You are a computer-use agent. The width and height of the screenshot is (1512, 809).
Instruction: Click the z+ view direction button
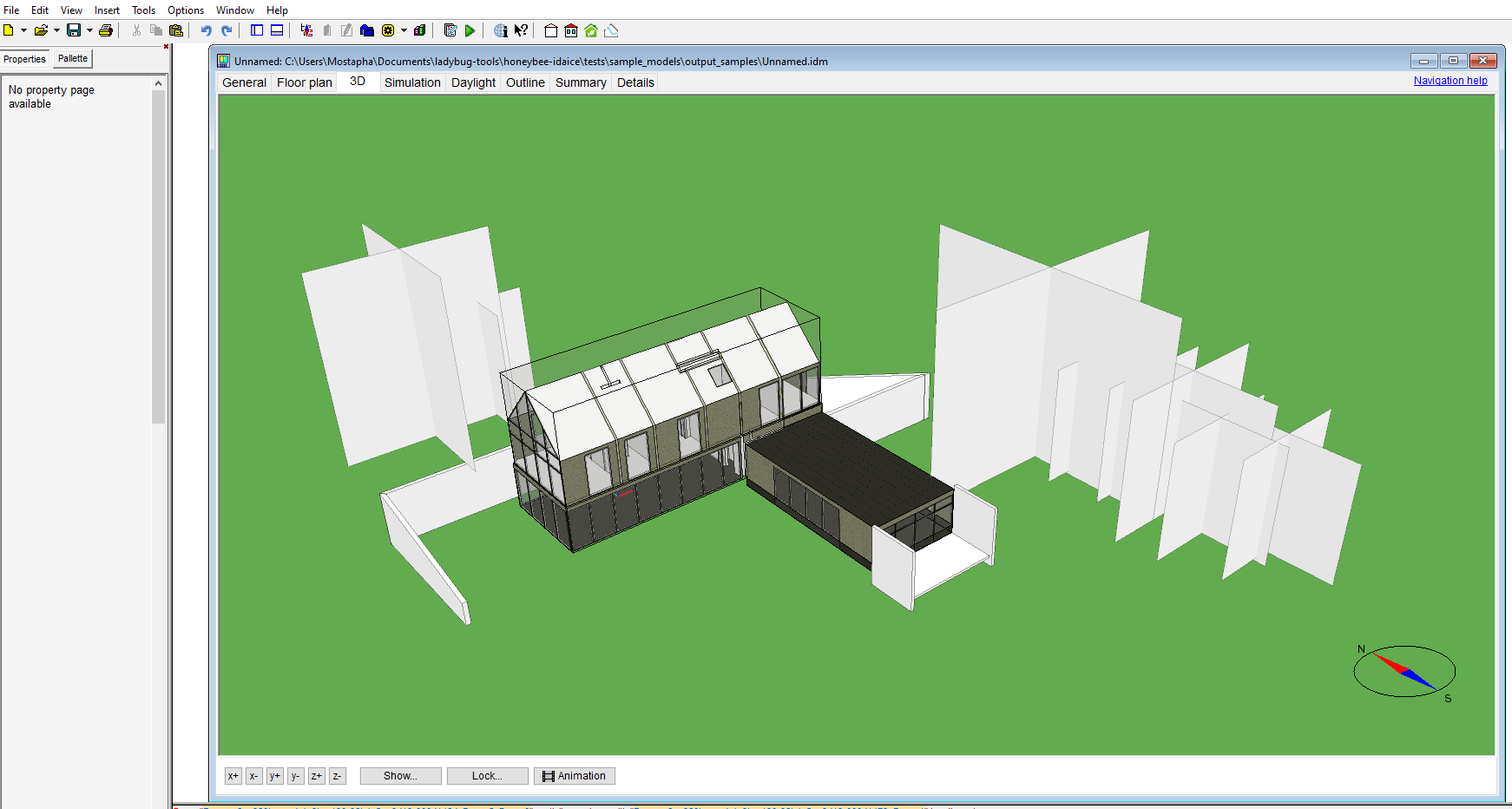click(316, 776)
